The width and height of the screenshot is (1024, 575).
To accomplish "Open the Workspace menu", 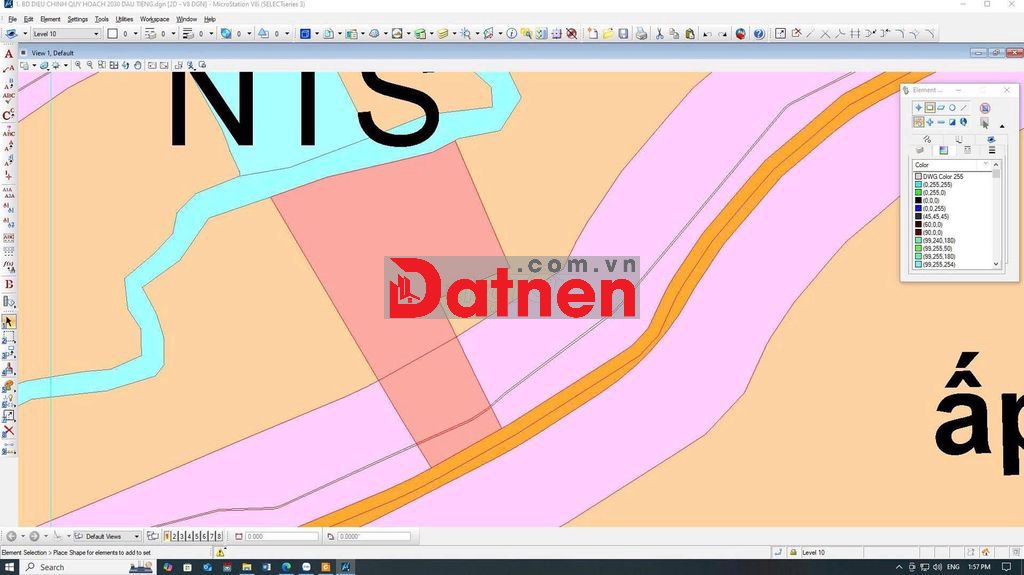I will 154,19.
